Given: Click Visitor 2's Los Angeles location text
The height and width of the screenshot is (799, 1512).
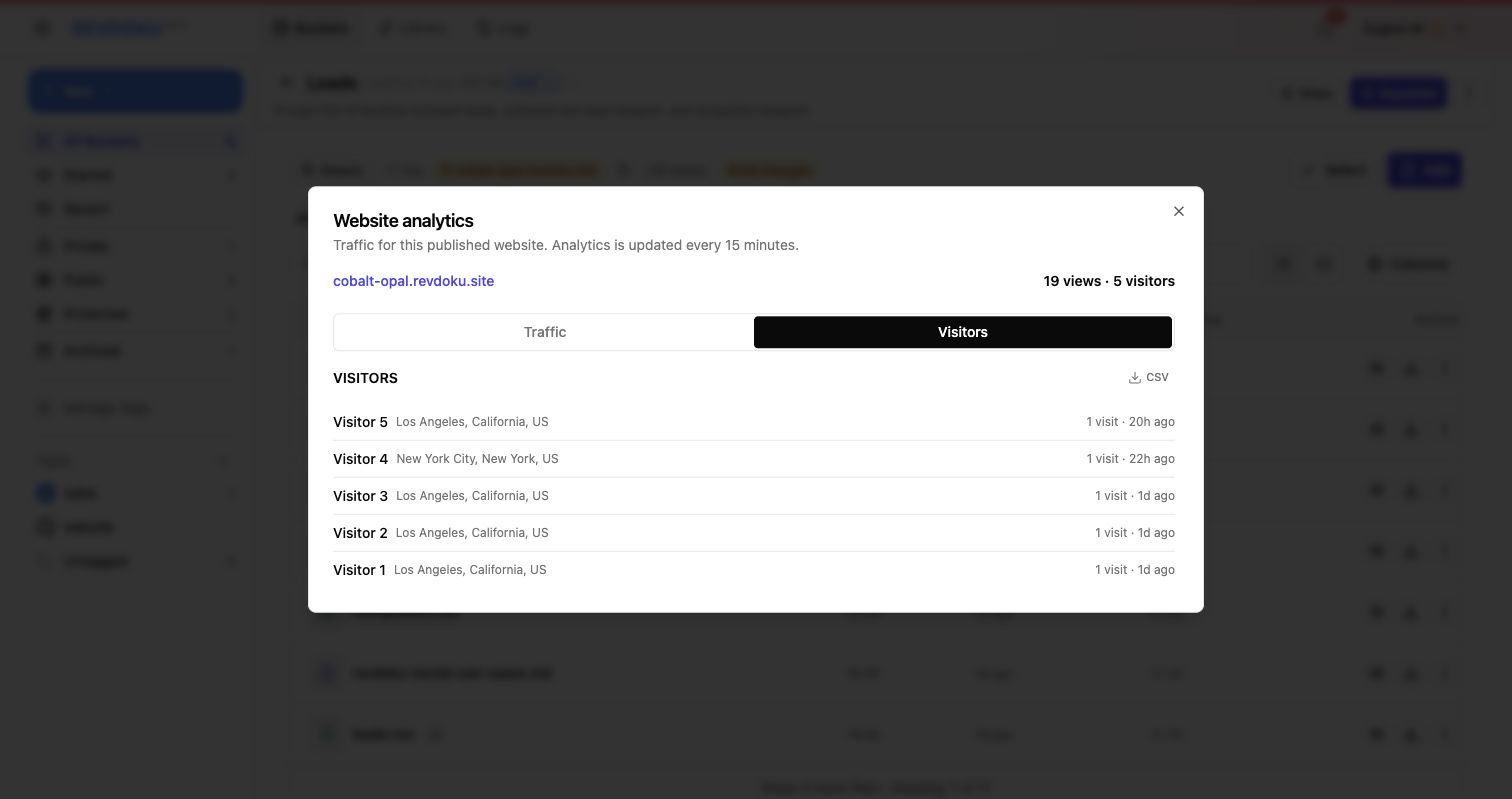Looking at the screenshot, I should coord(472,533).
